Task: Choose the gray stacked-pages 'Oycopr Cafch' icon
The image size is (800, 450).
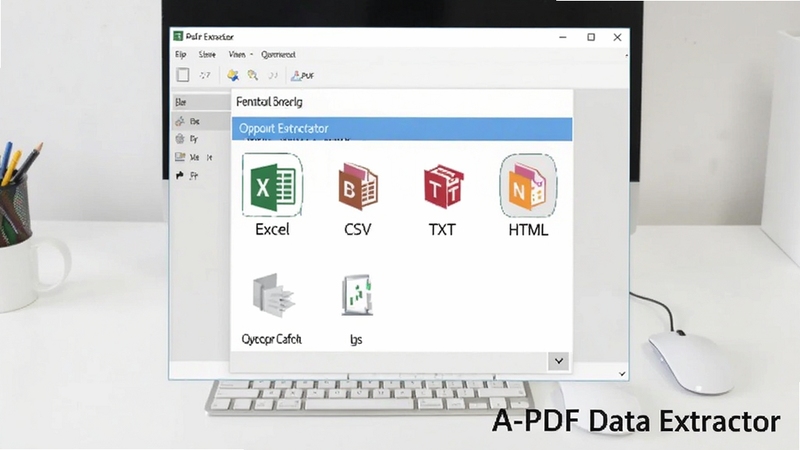Action: (x=273, y=295)
